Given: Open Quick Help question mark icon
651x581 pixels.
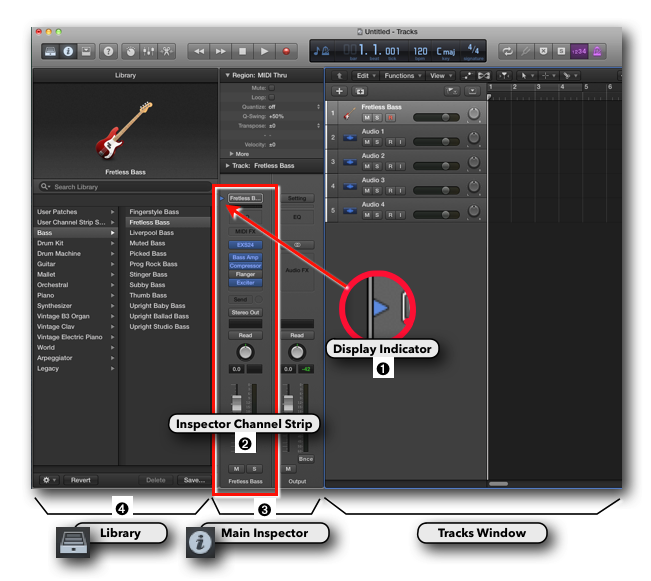Looking at the screenshot, I should coord(107,50).
